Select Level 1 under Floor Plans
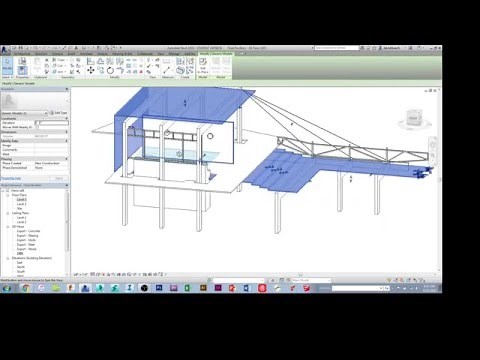The height and width of the screenshot is (360, 480). [x=22, y=199]
